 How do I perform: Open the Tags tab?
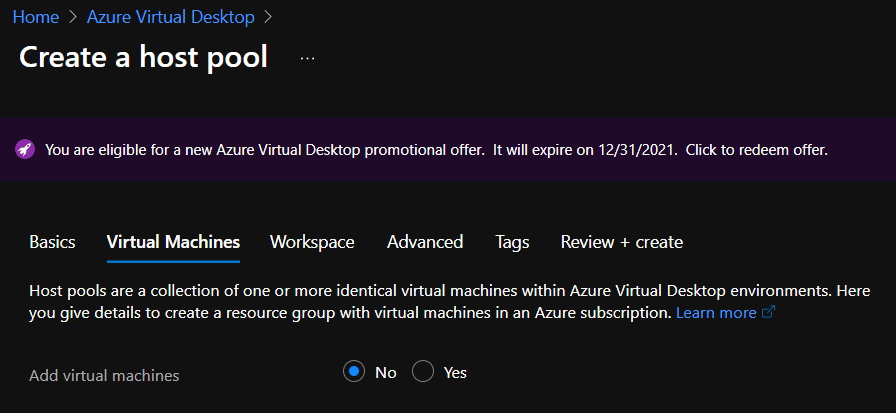click(513, 242)
